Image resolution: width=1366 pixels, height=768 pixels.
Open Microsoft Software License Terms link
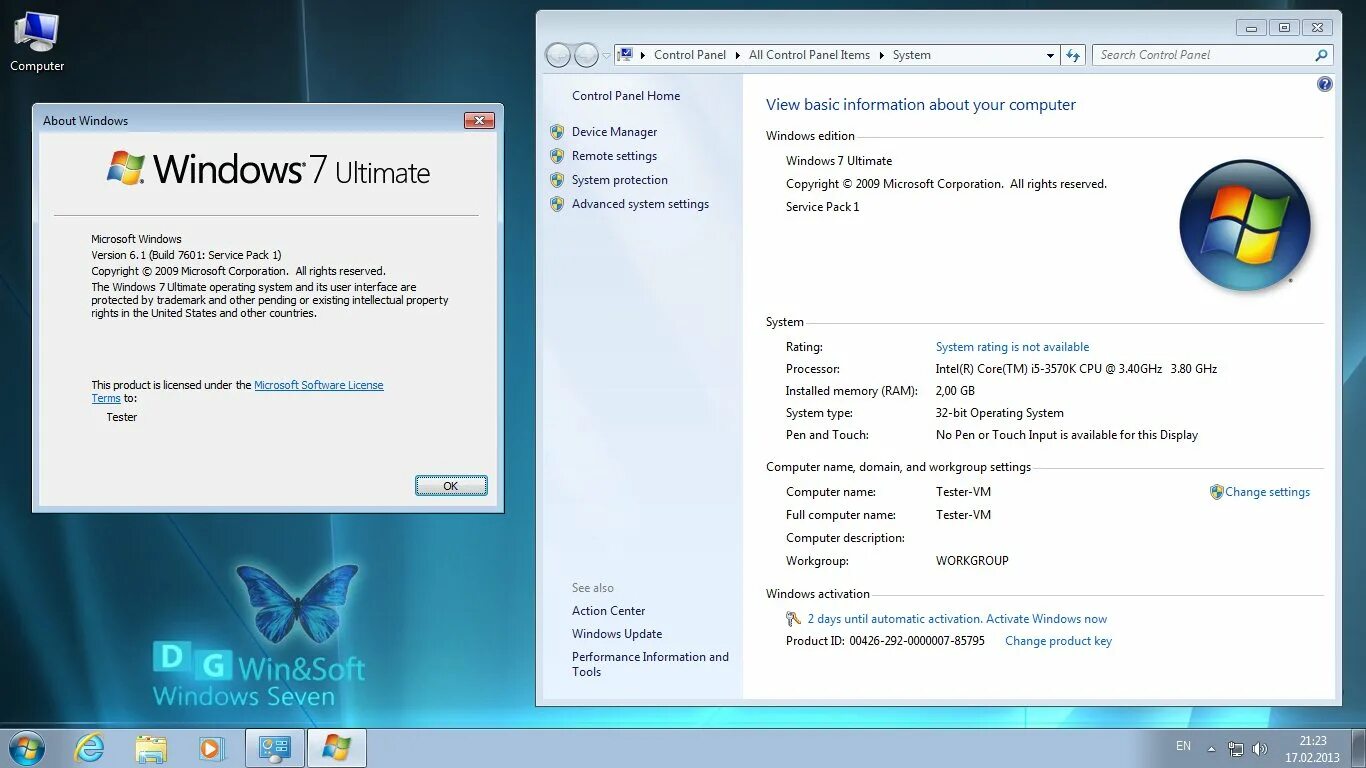coord(318,385)
